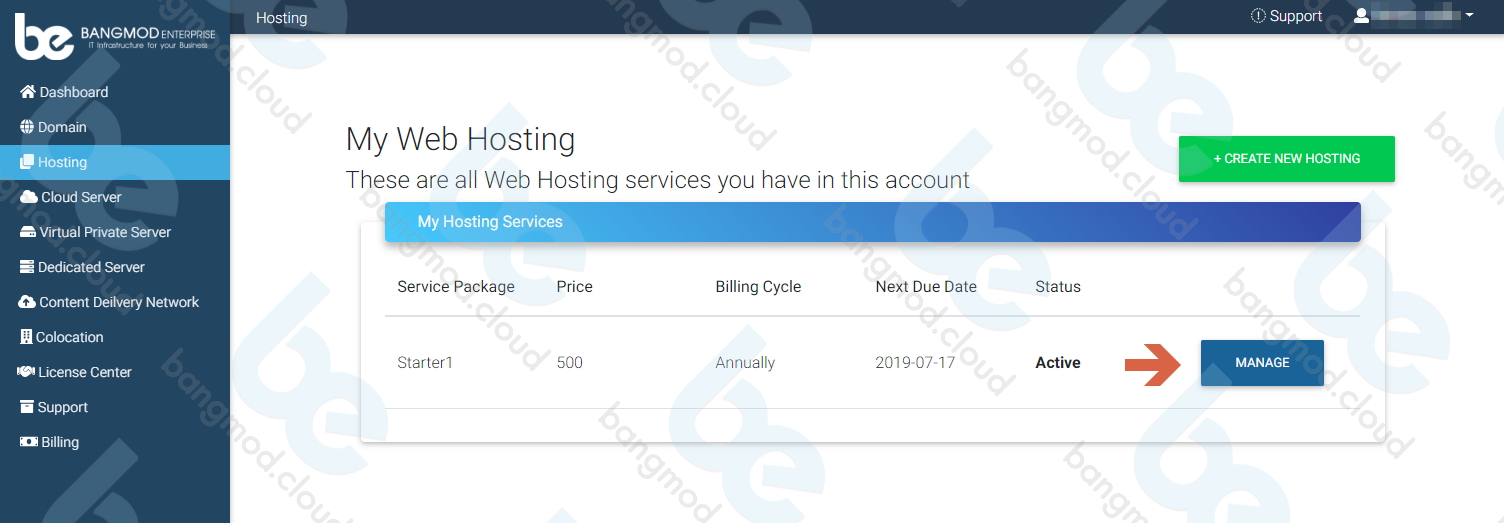Click the Dedicated Server stack icon
1504x523 pixels.
click(x=27, y=267)
